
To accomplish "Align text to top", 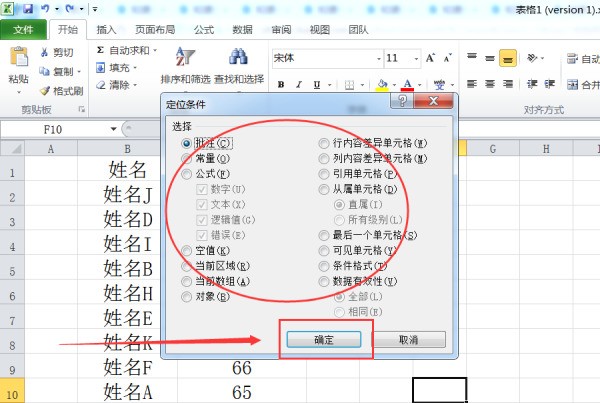I will click(x=472, y=58).
